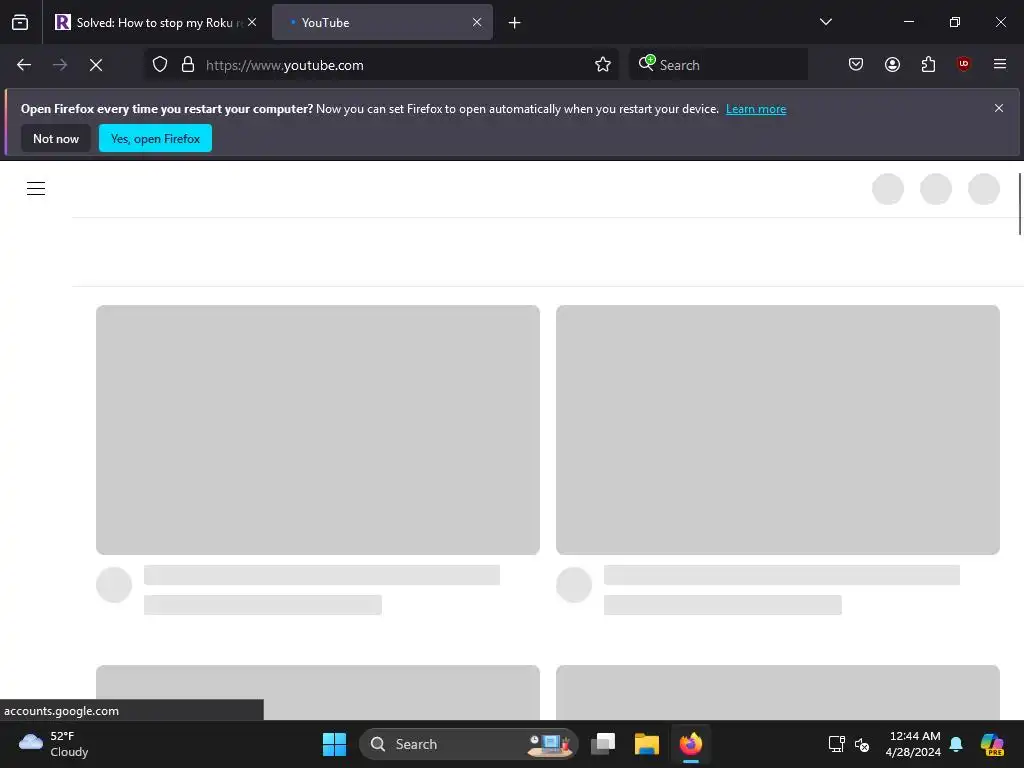The image size is (1024, 768).
Task: Click the Firefox search box
Action: coord(718,65)
